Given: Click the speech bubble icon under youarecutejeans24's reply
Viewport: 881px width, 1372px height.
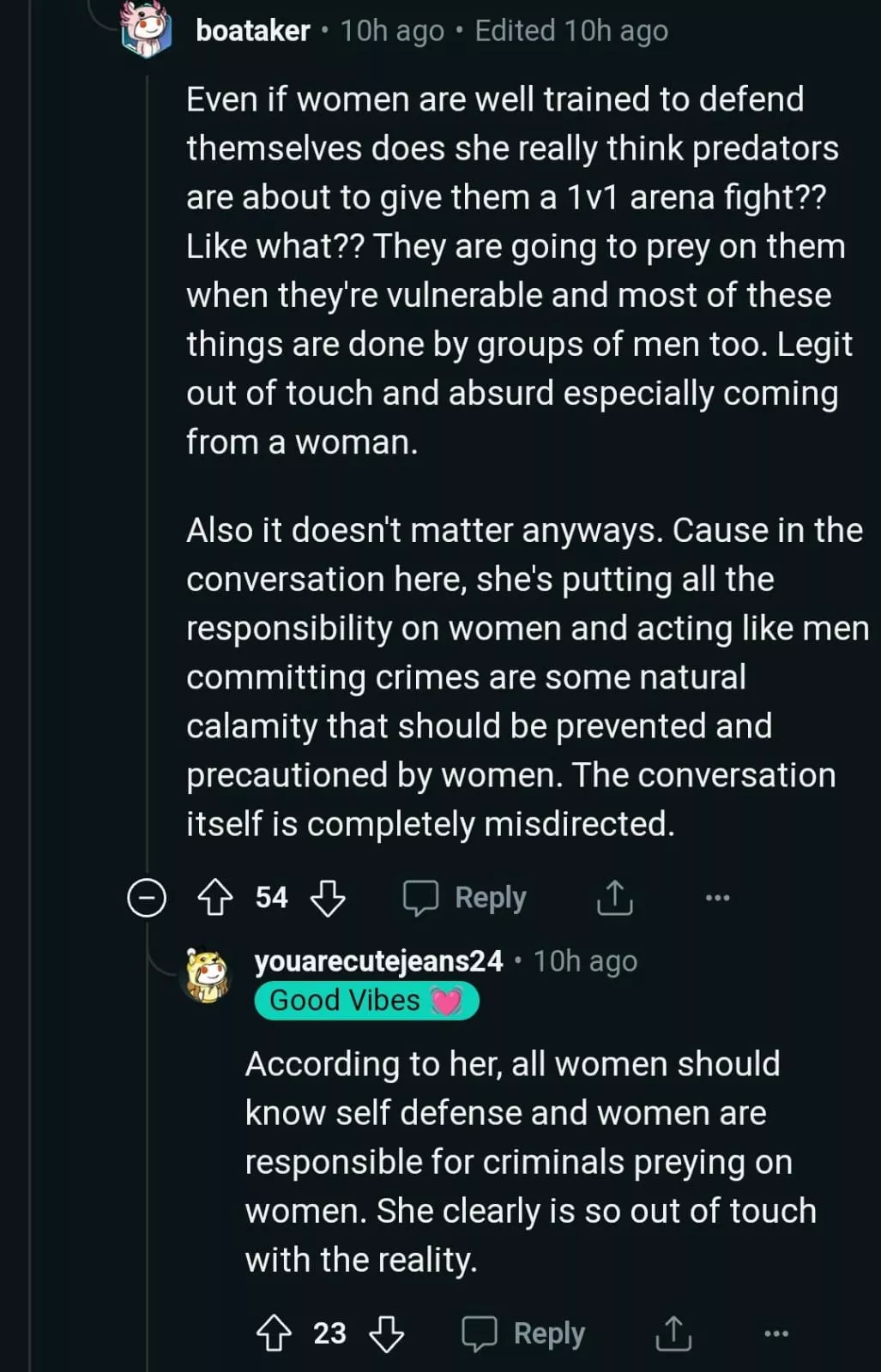Looking at the screenshot, I should (x=480, y=1333).
